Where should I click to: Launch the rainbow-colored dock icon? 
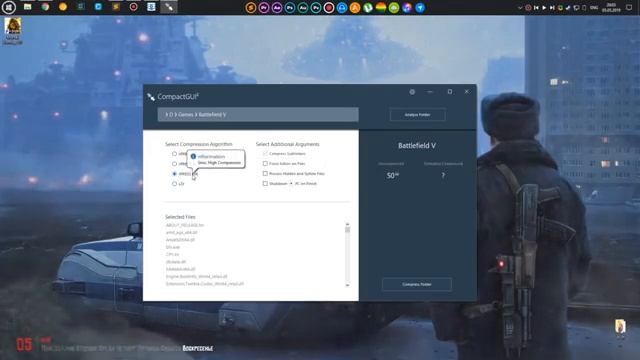[381, 8]
